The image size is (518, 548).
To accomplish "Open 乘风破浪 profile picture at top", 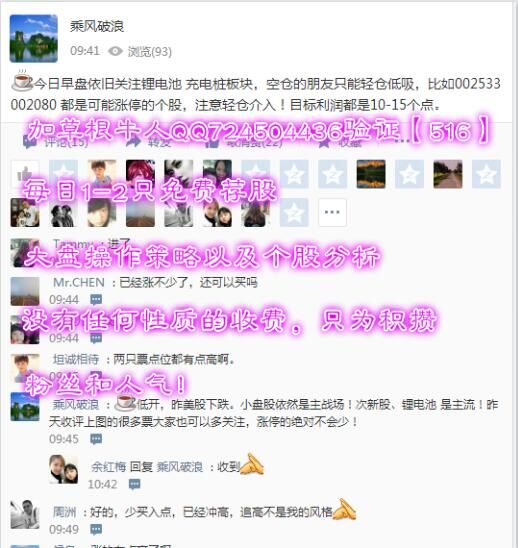I will point(34,38).
